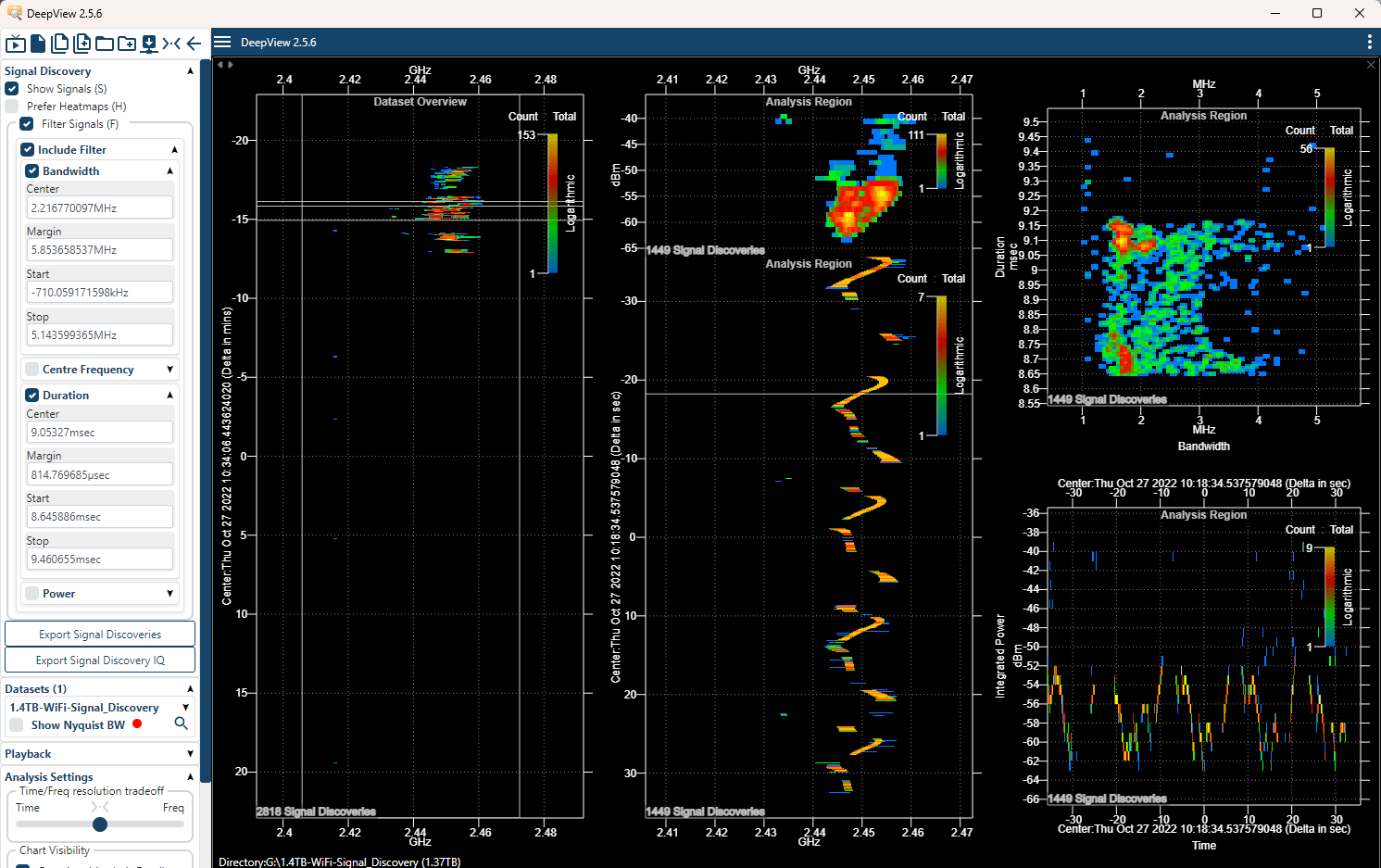
Task: Open a folder using the toolbar icon
Action: [x=103, y=43]
